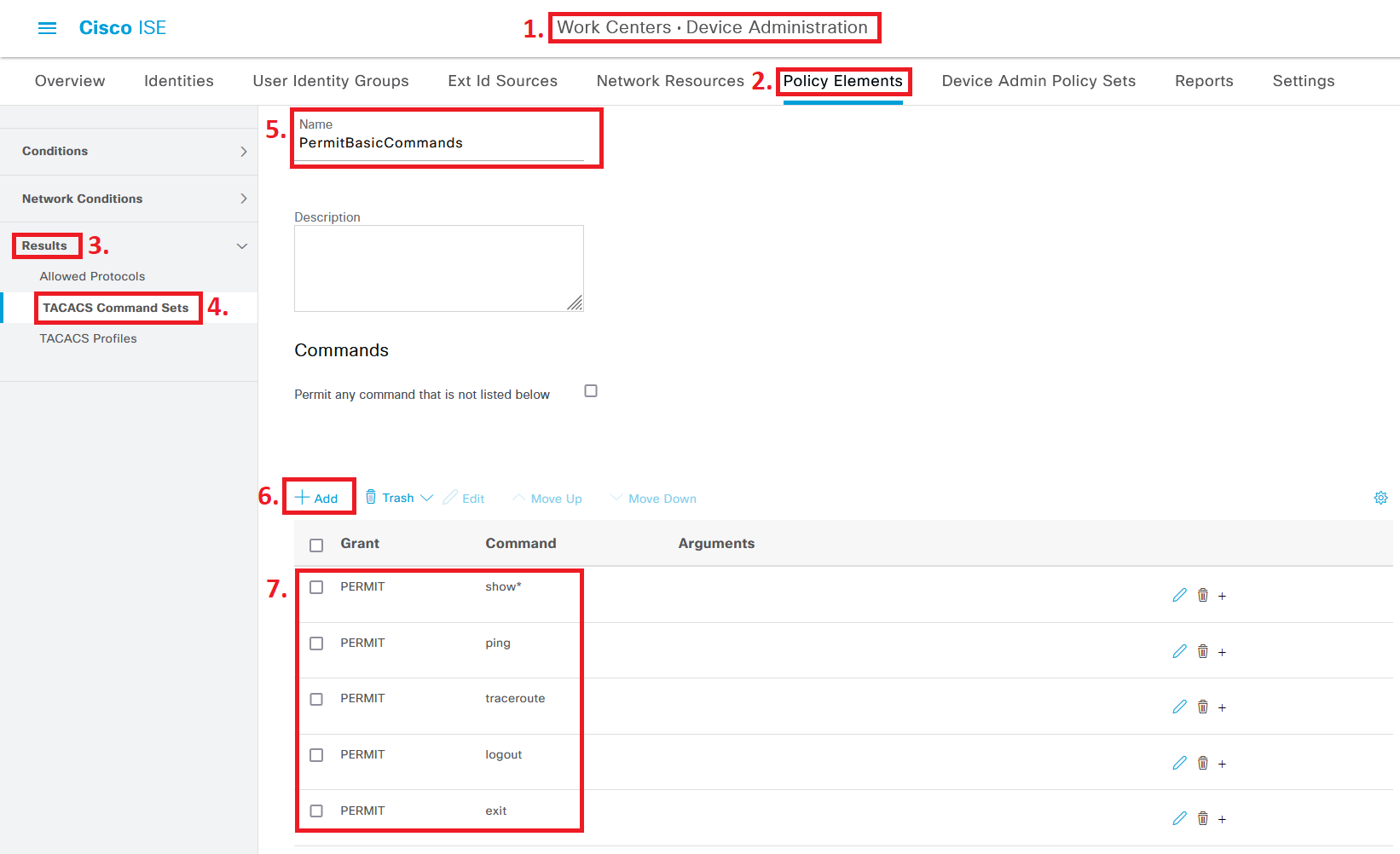The height and width of the screenshot is (854, 1400).
Task: Open the Trash dropdown arrow
Action: (x=427, y=497)
